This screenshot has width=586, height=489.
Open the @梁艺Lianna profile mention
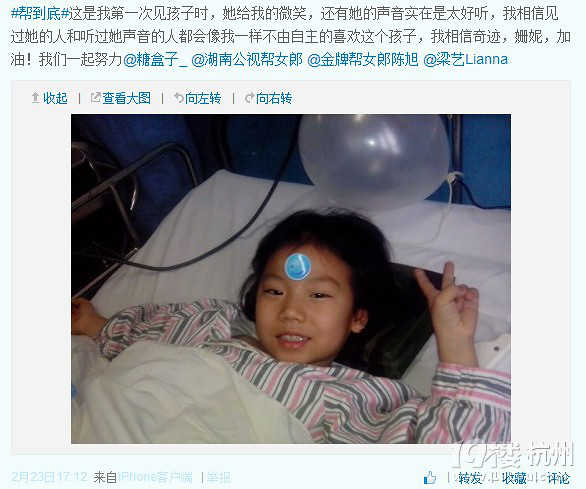pos(465,59)
